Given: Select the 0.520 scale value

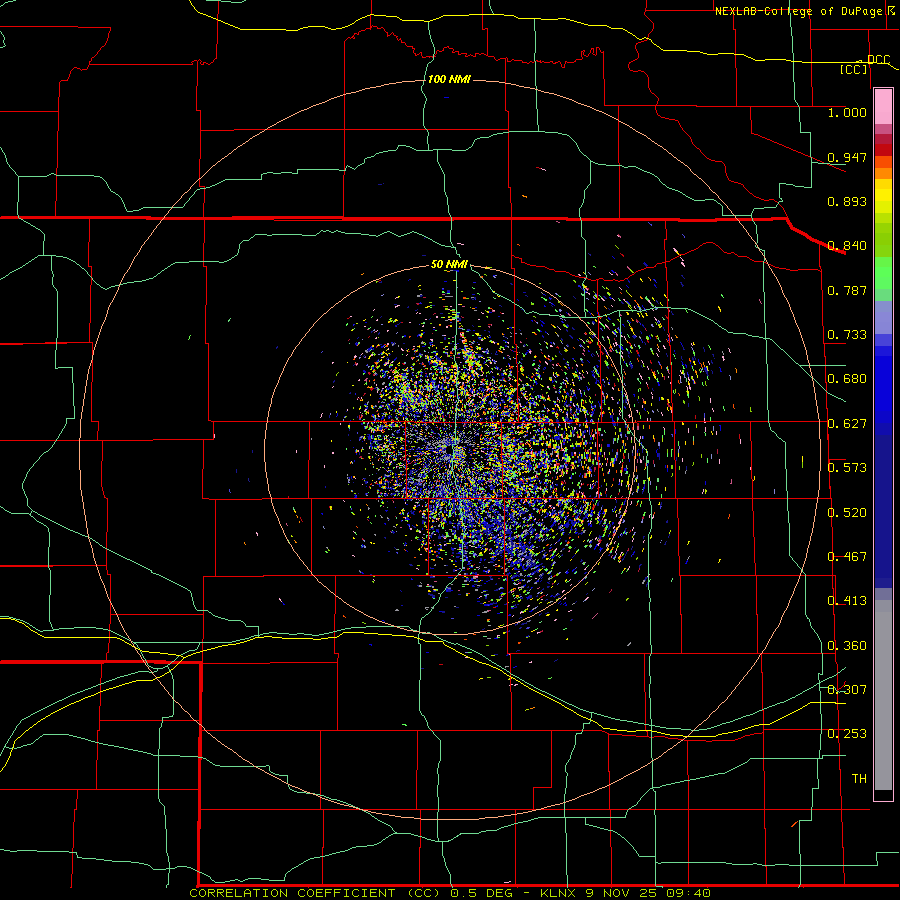Looking at the screenshot, I should (x=847, y=513).
